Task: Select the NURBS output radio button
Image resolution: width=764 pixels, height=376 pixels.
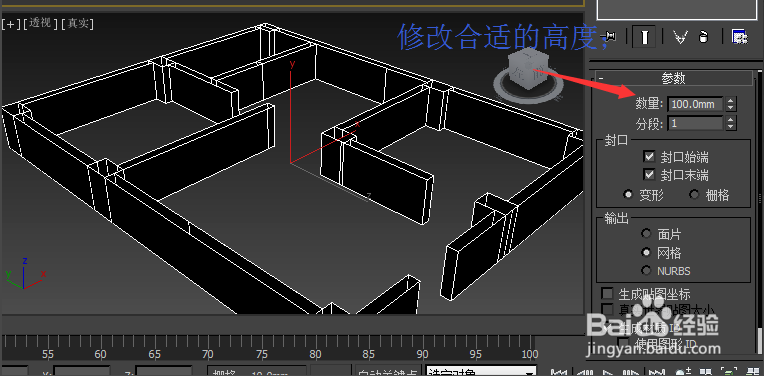Action: pos(647,270)
